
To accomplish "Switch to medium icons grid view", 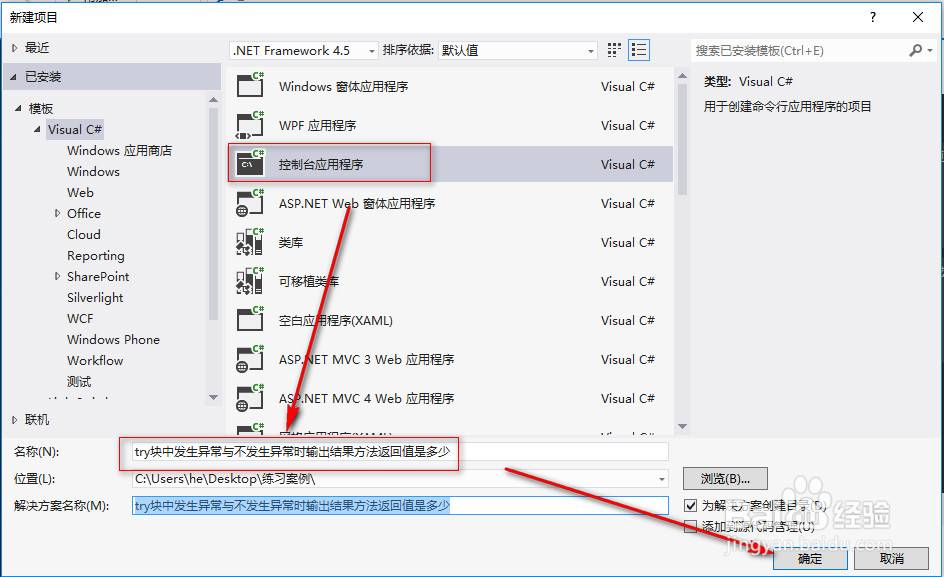I will coord(613,50).
